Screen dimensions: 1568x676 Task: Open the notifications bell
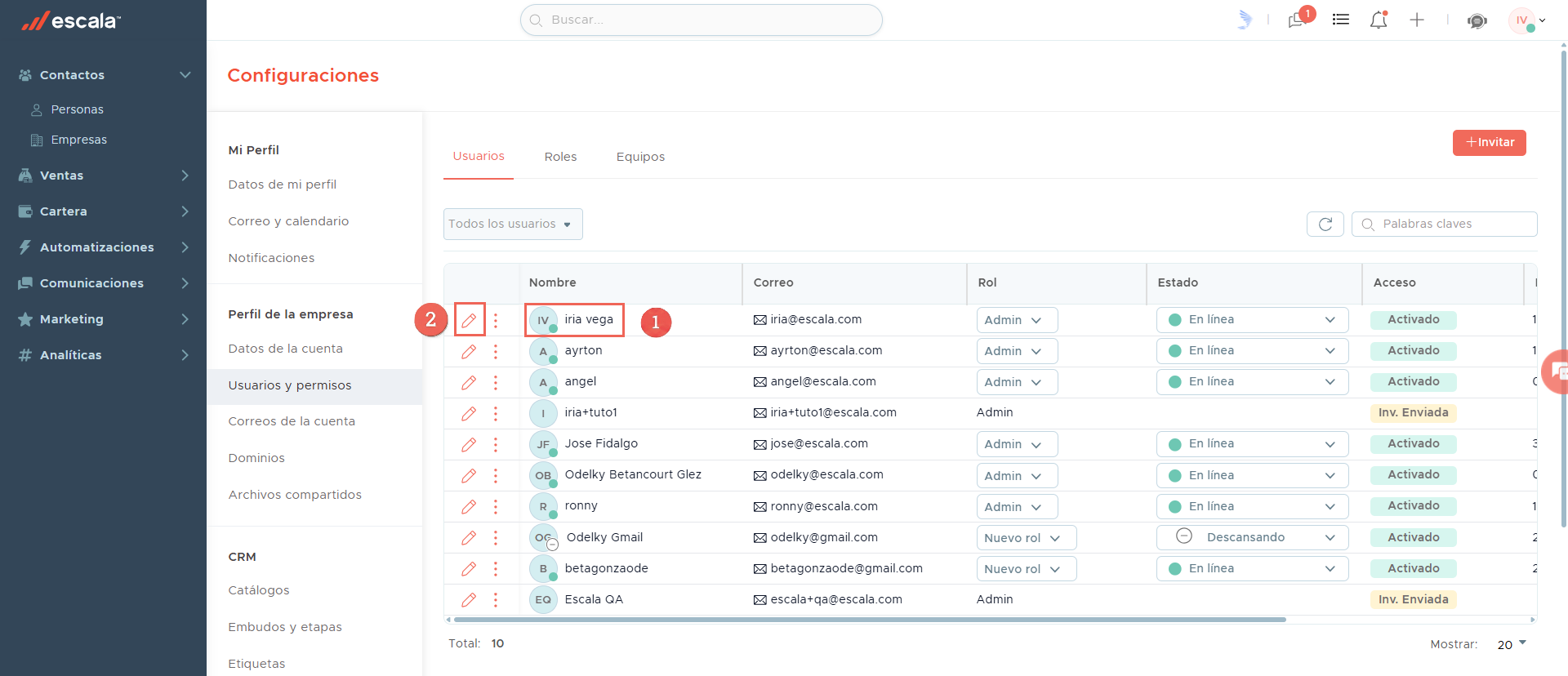(x=1379, y=20)
